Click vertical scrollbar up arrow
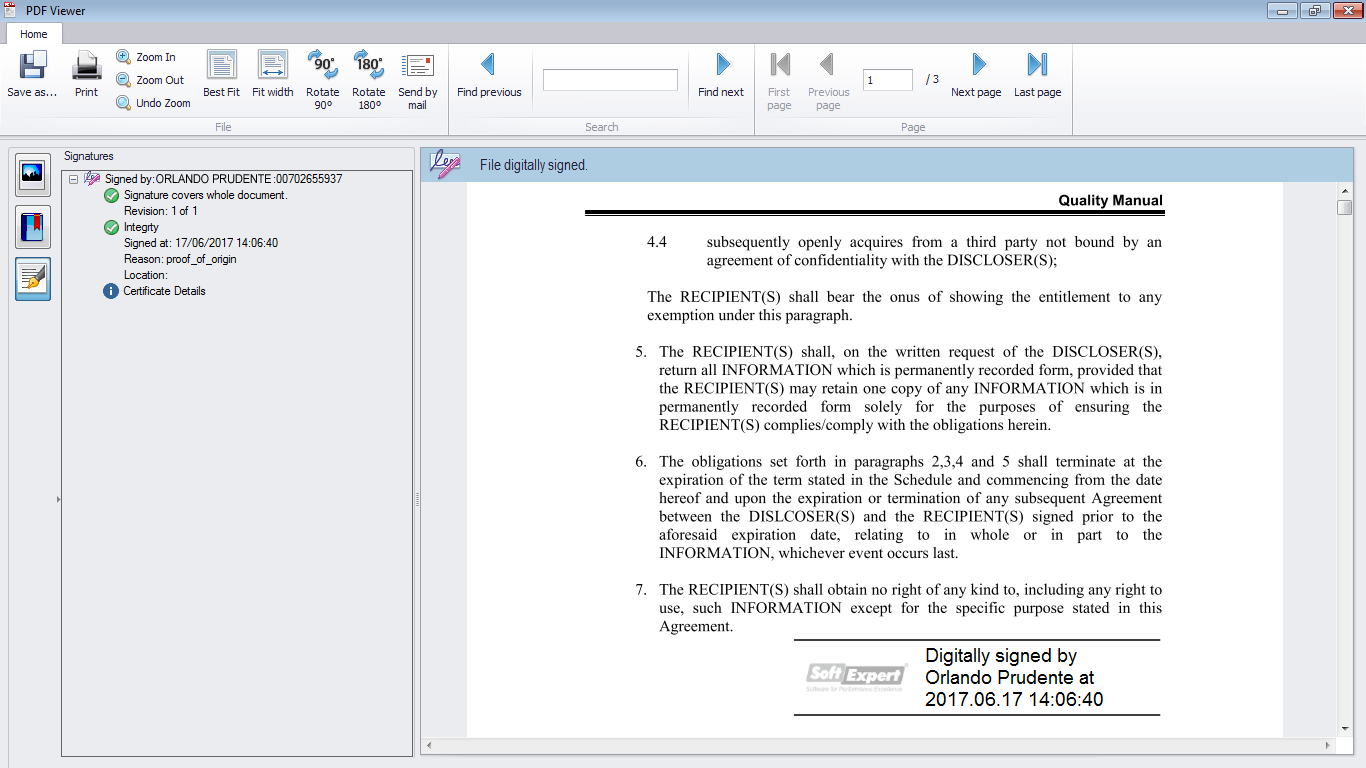 1344,190
